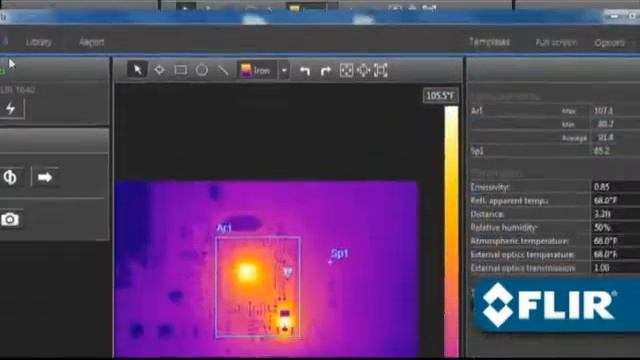
Task: Click the phi-symbol calibrate button
Action: point(10,177)
